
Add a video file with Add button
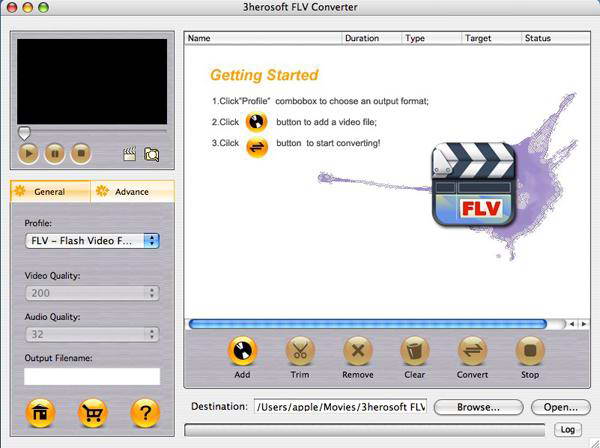coord(242,350)
